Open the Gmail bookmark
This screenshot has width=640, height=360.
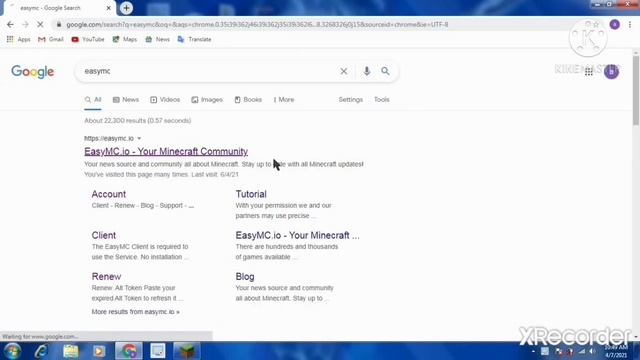(x=51, y=39)
